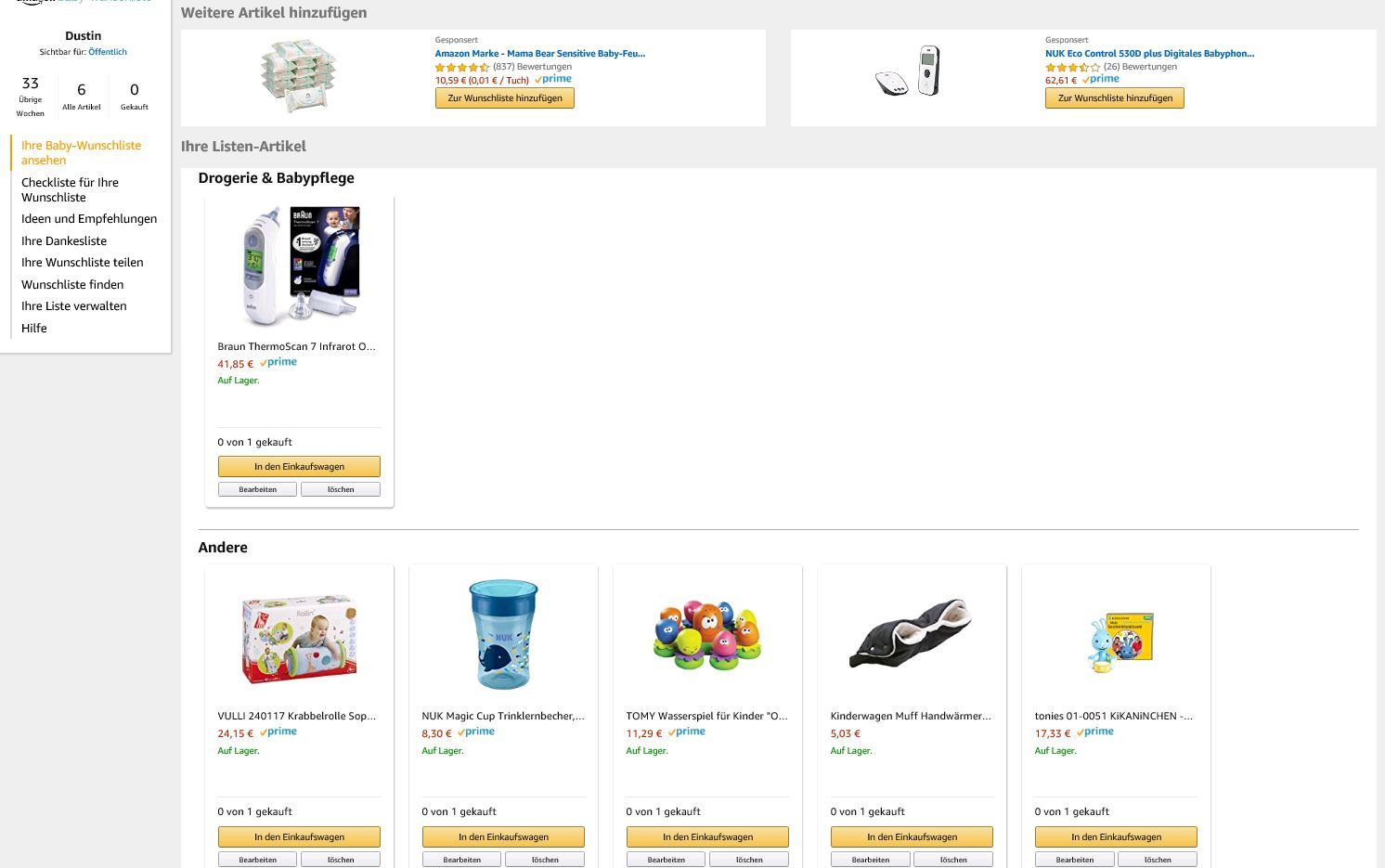Screen dimensions: 1385x868
Task: Go to Ihre Wunschliste teilen
Action: (83, 263)
